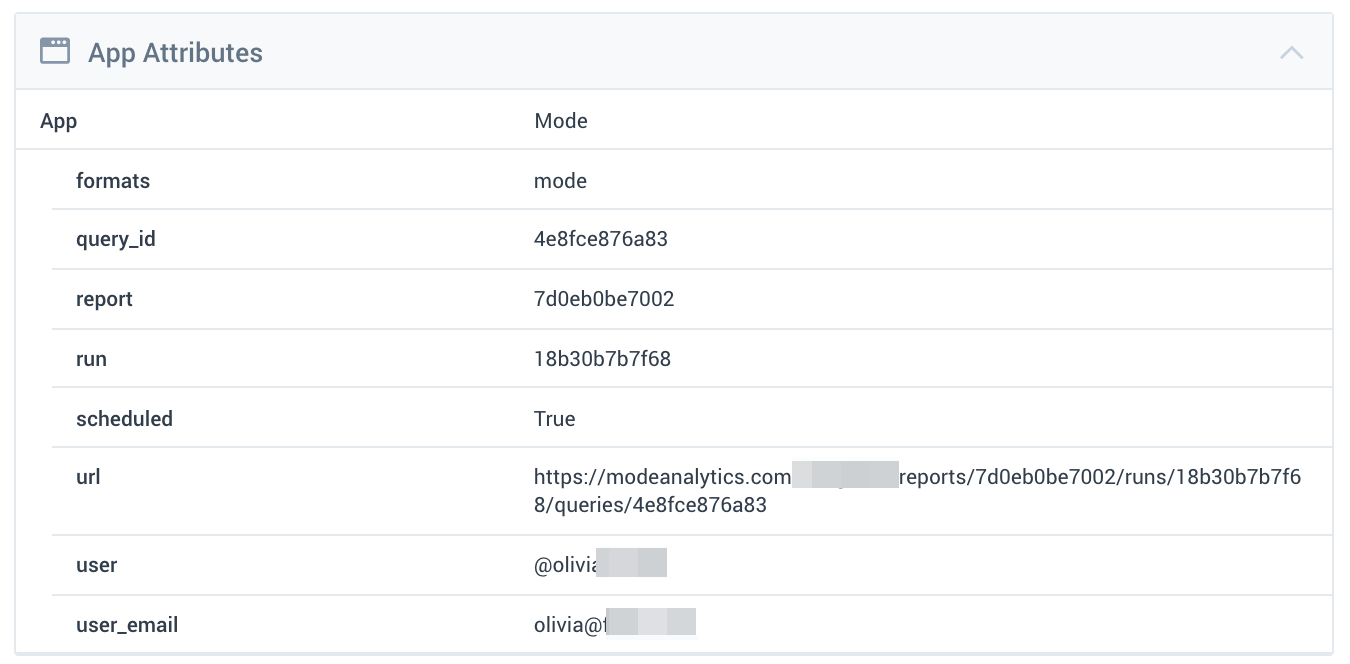The height and width of the screenshot is (664, 1350).
Task: Click the run attribute label
Action: pos(91,358)
